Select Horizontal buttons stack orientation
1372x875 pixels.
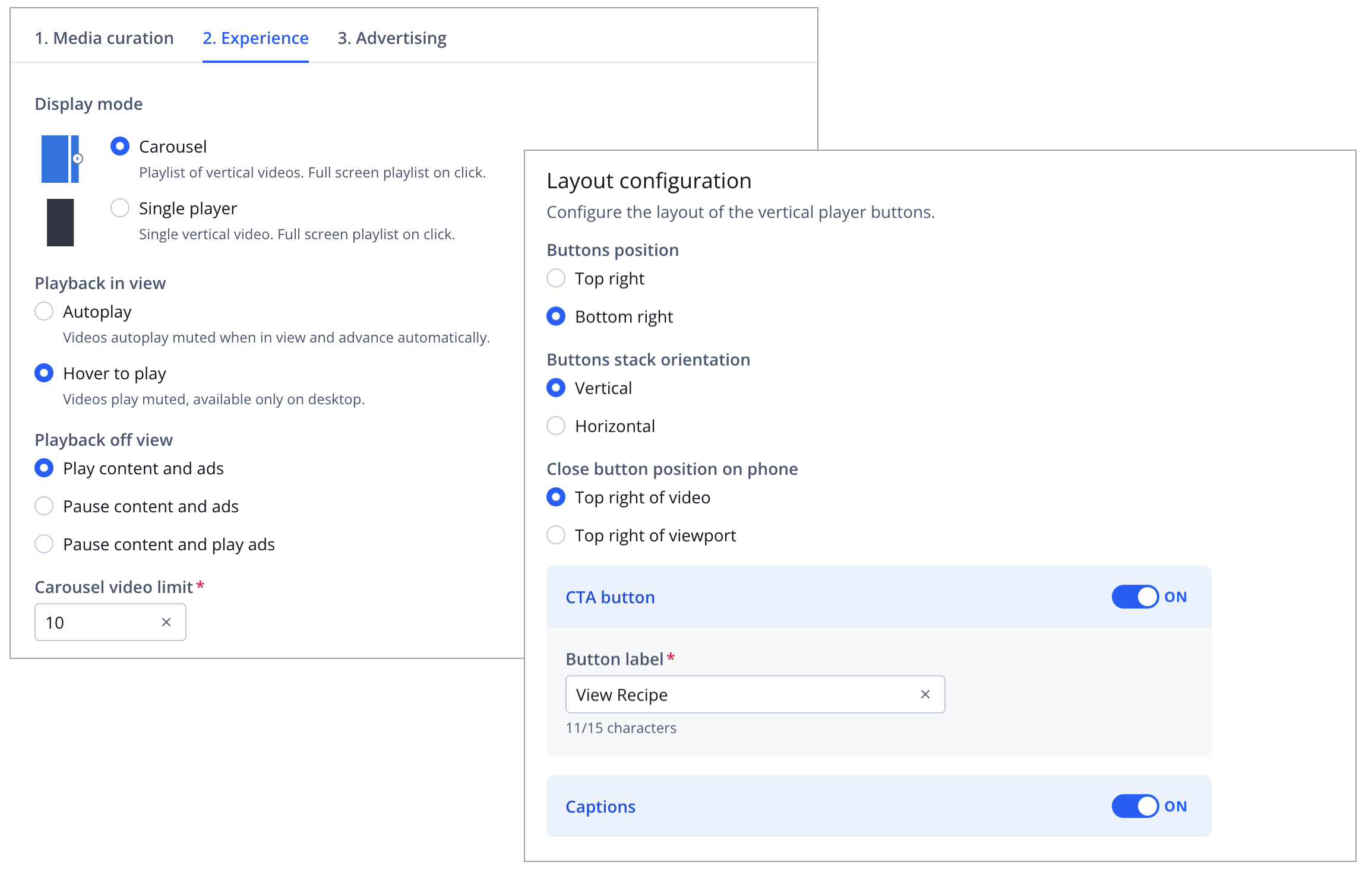coord(556,426)
